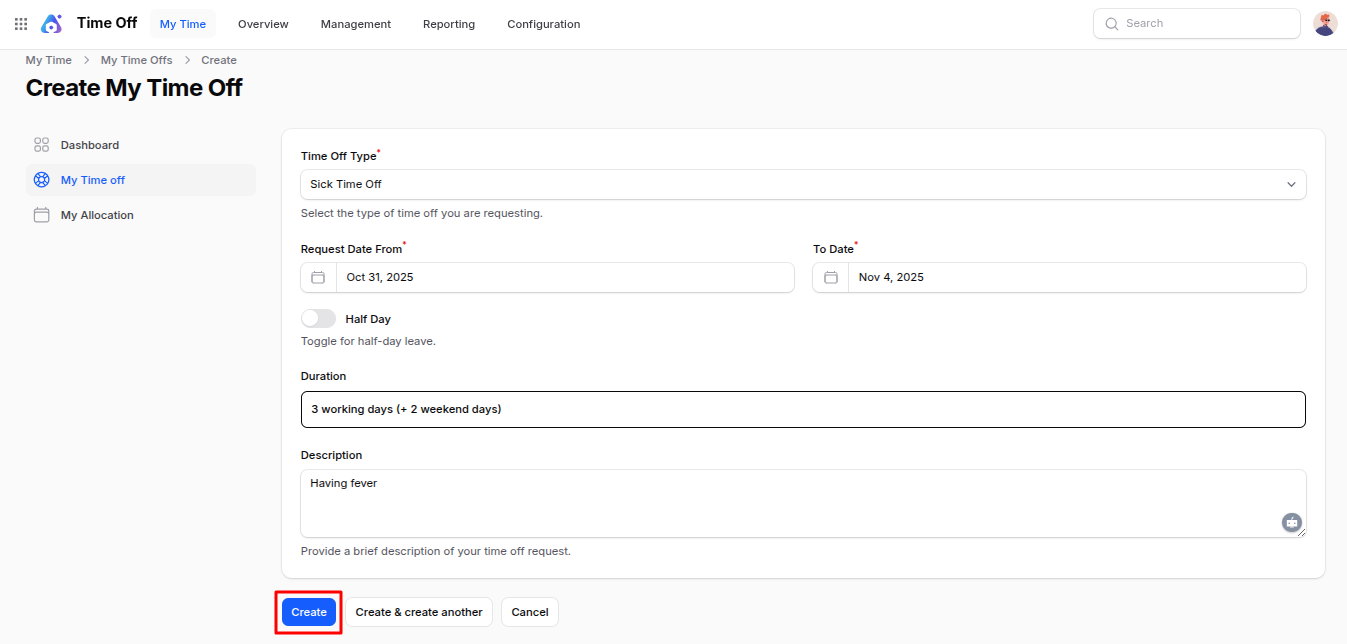Open the user avatar profile menu
Viewport: 1347px width, 644px height.
1325,24
